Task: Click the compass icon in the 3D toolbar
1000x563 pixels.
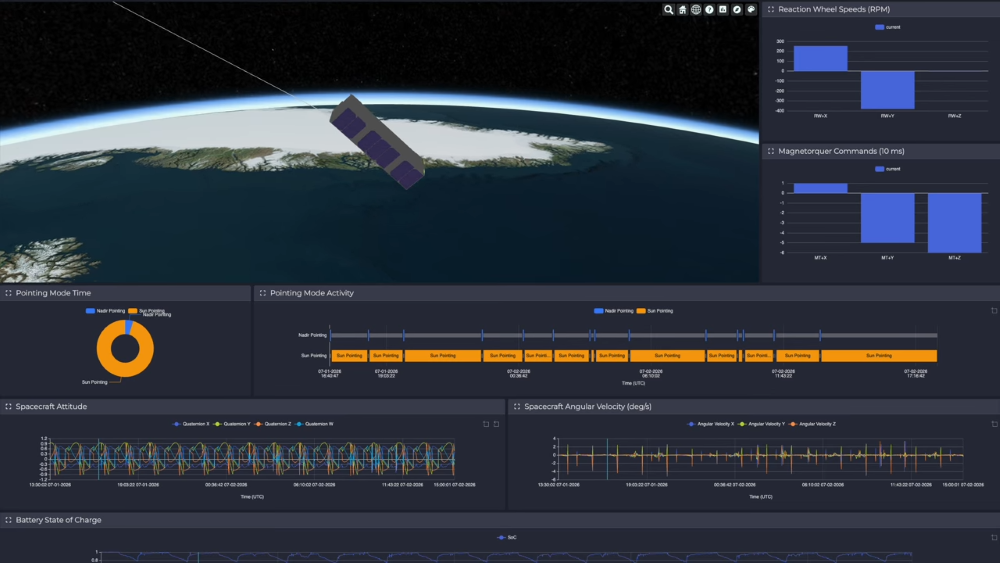Action: click(737, 10)
